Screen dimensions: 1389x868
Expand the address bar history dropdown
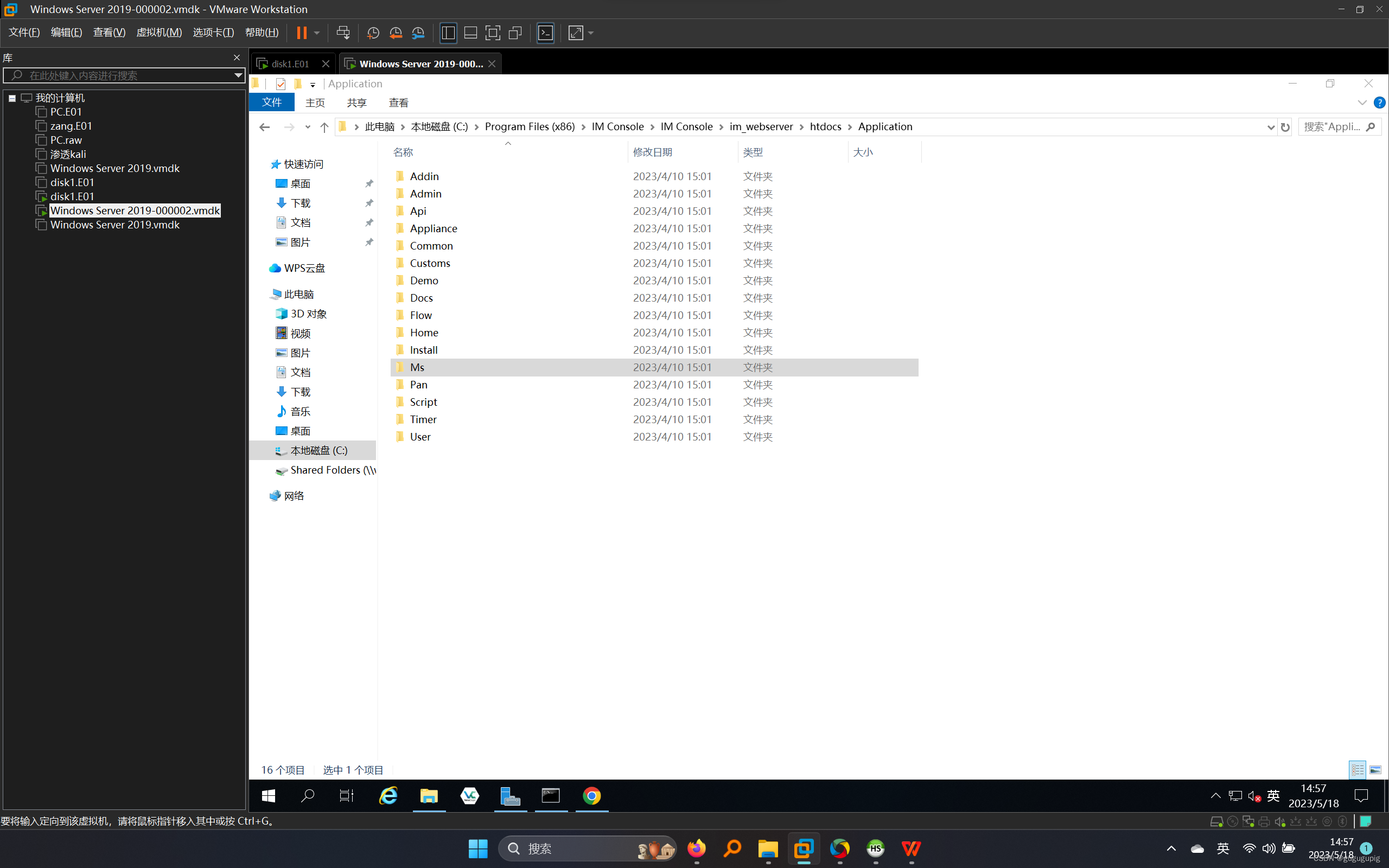tap(1270, 127)
